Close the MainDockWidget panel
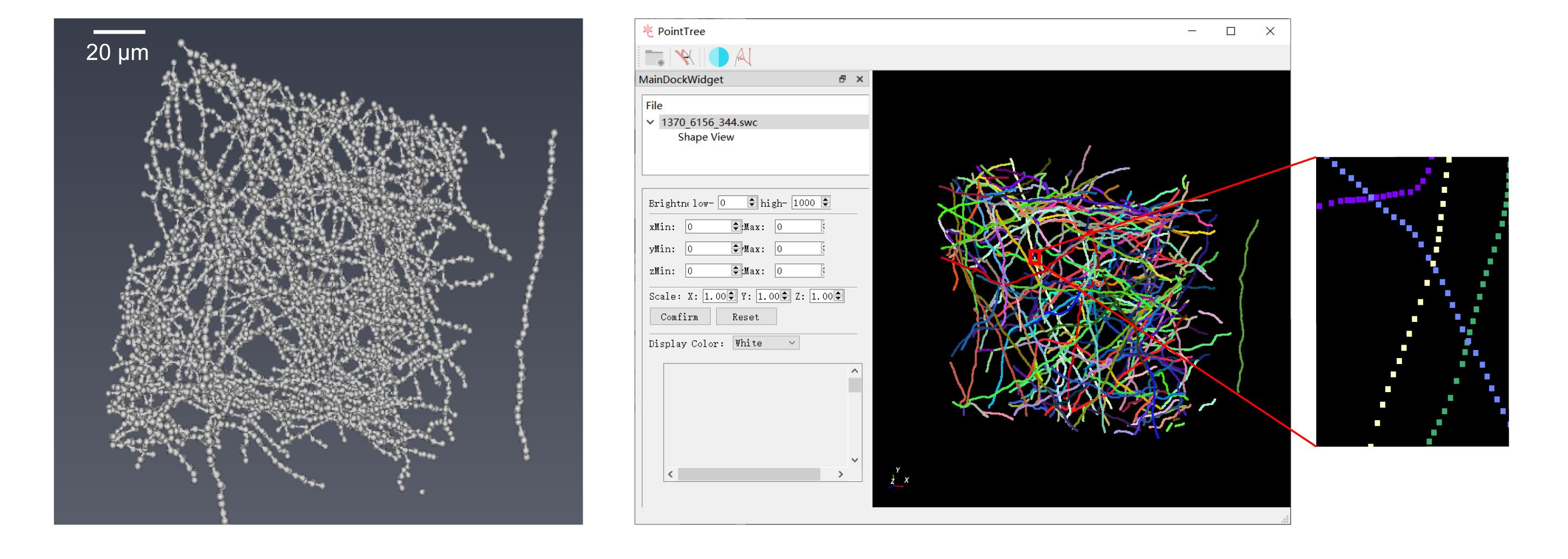 coord(859,79)
